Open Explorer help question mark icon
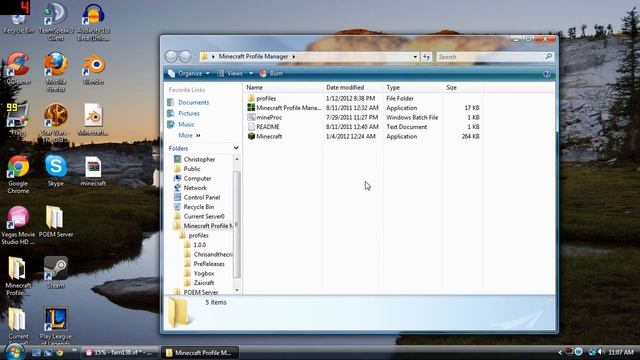Viewport: 640px width, 360px height. (x=547, y=73)
